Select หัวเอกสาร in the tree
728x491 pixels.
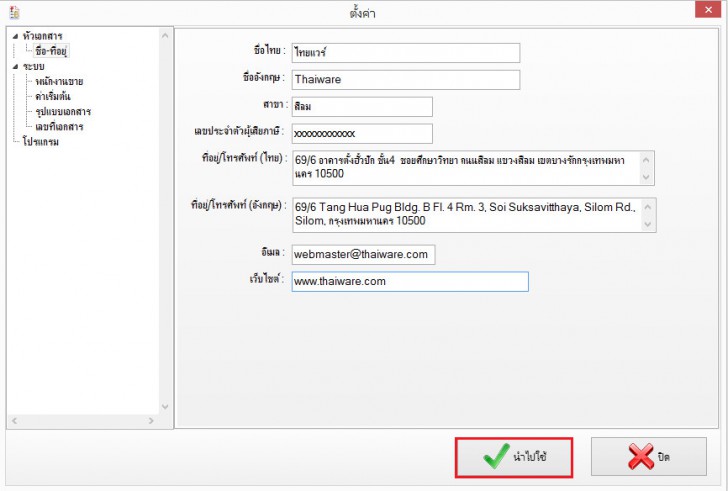coord(42,36)
